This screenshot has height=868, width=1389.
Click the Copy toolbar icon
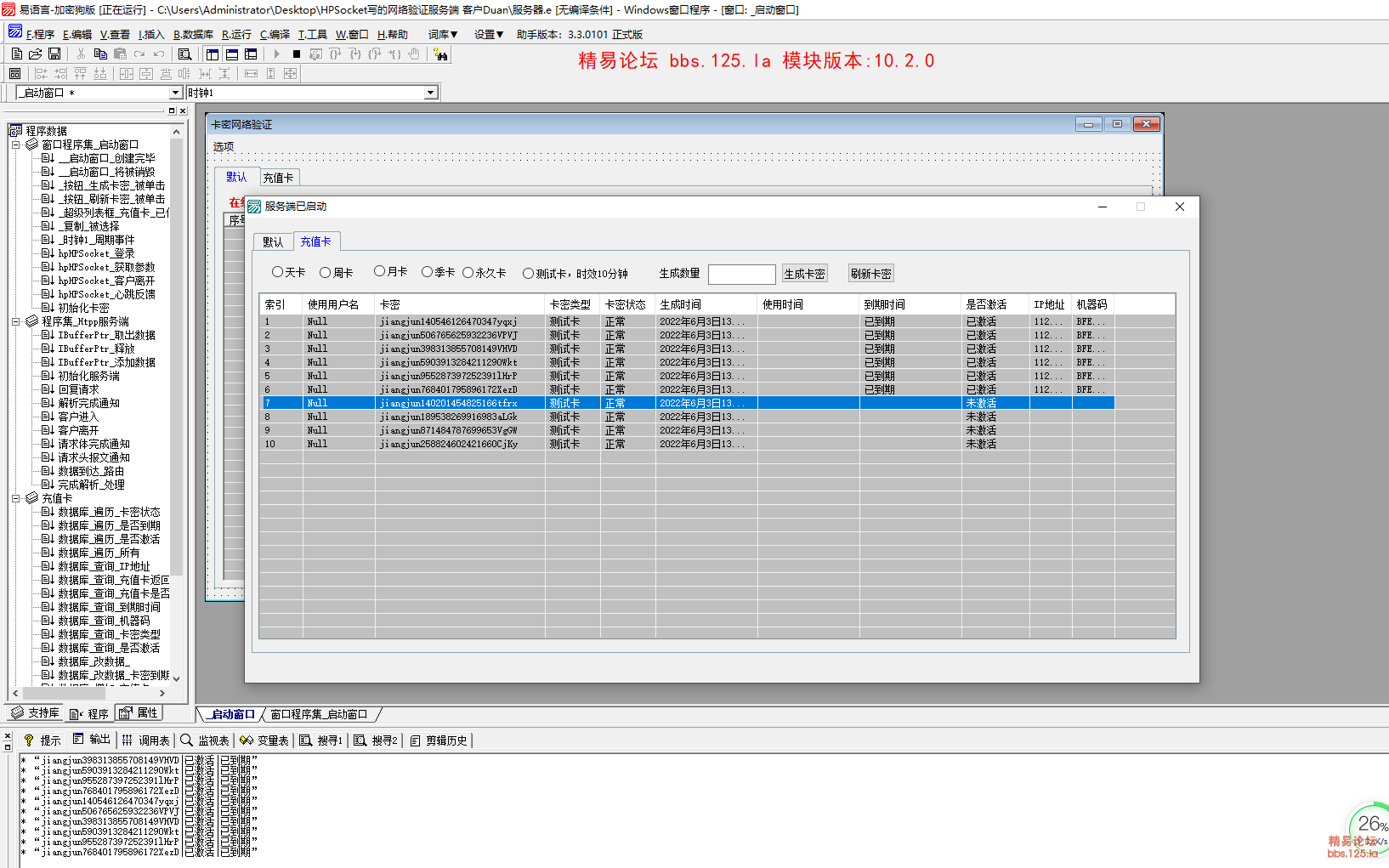[x=100, y=54]
